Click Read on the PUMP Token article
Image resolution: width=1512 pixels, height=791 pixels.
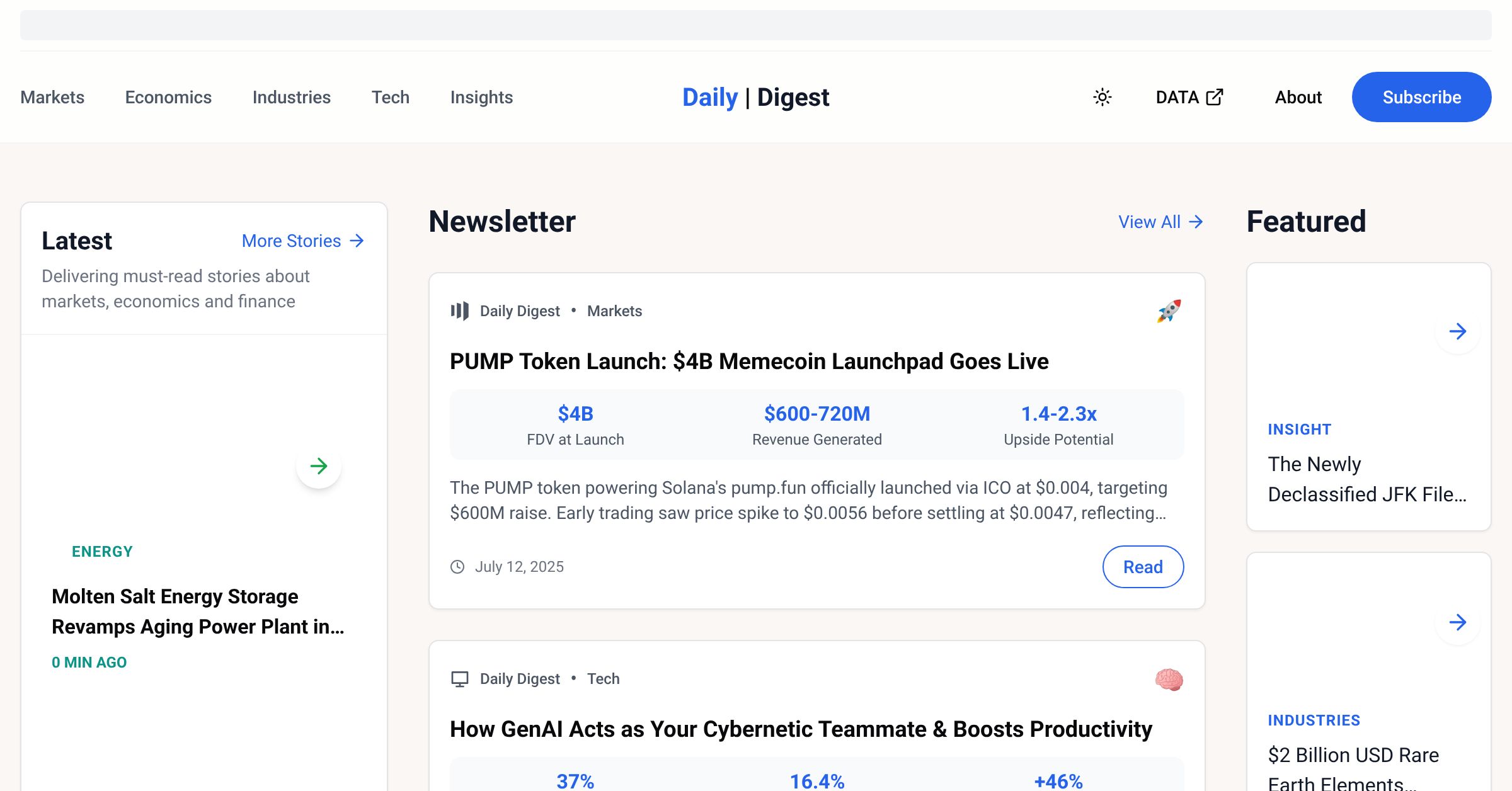1143,566
